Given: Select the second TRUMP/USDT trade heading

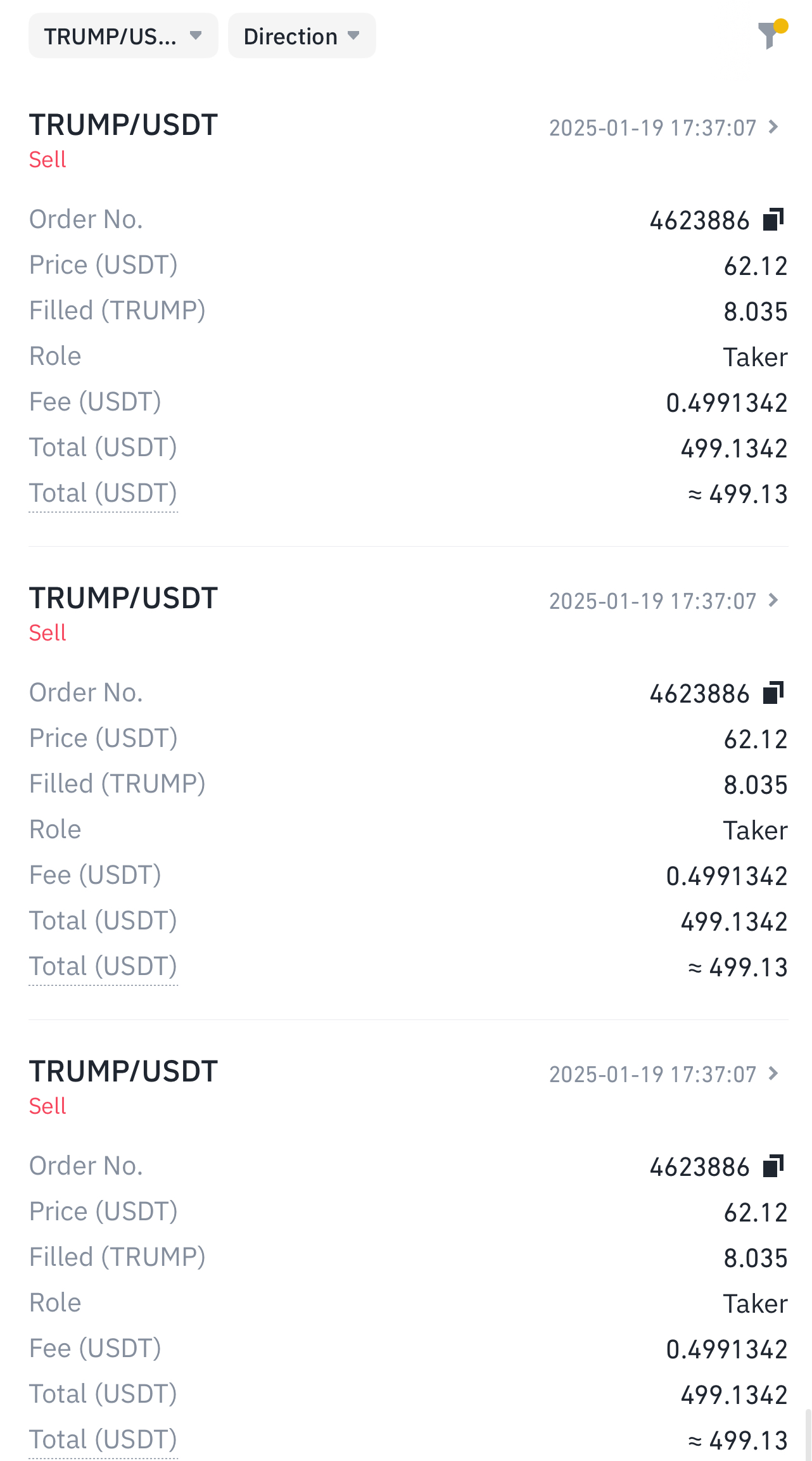Looking at the screenshot, I should coord(124,599).
